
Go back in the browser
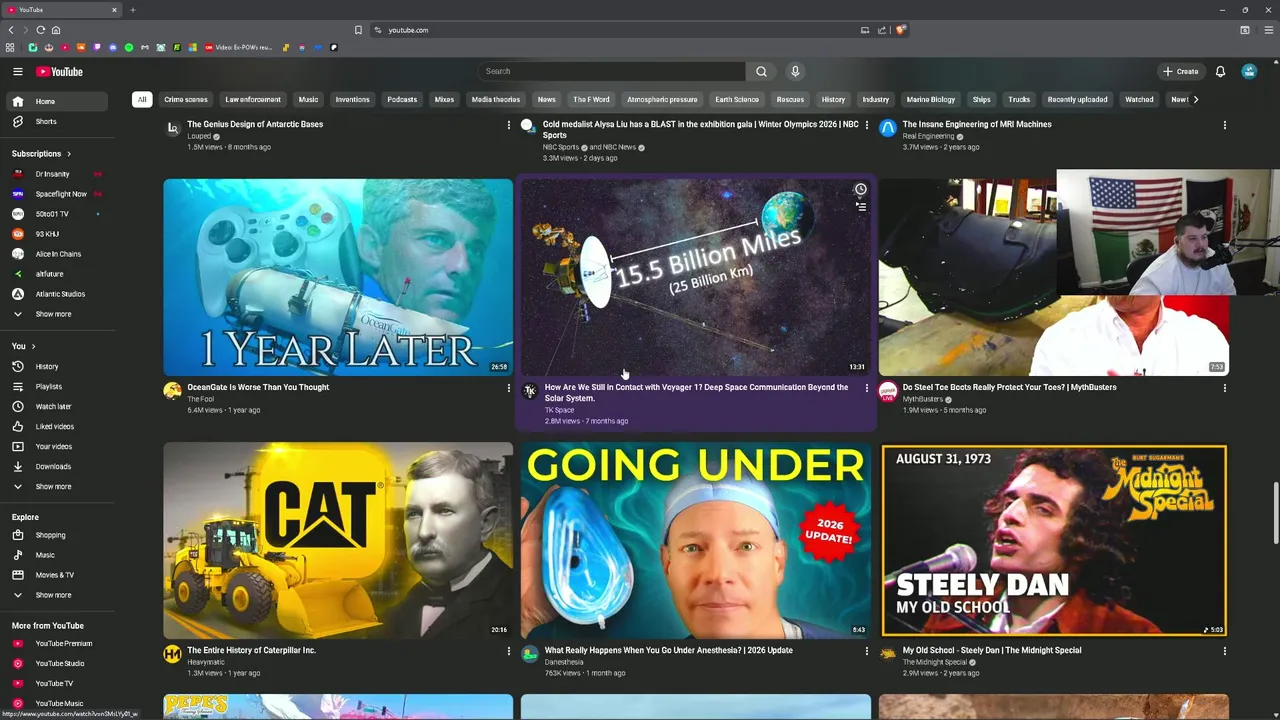pos(11,30)
